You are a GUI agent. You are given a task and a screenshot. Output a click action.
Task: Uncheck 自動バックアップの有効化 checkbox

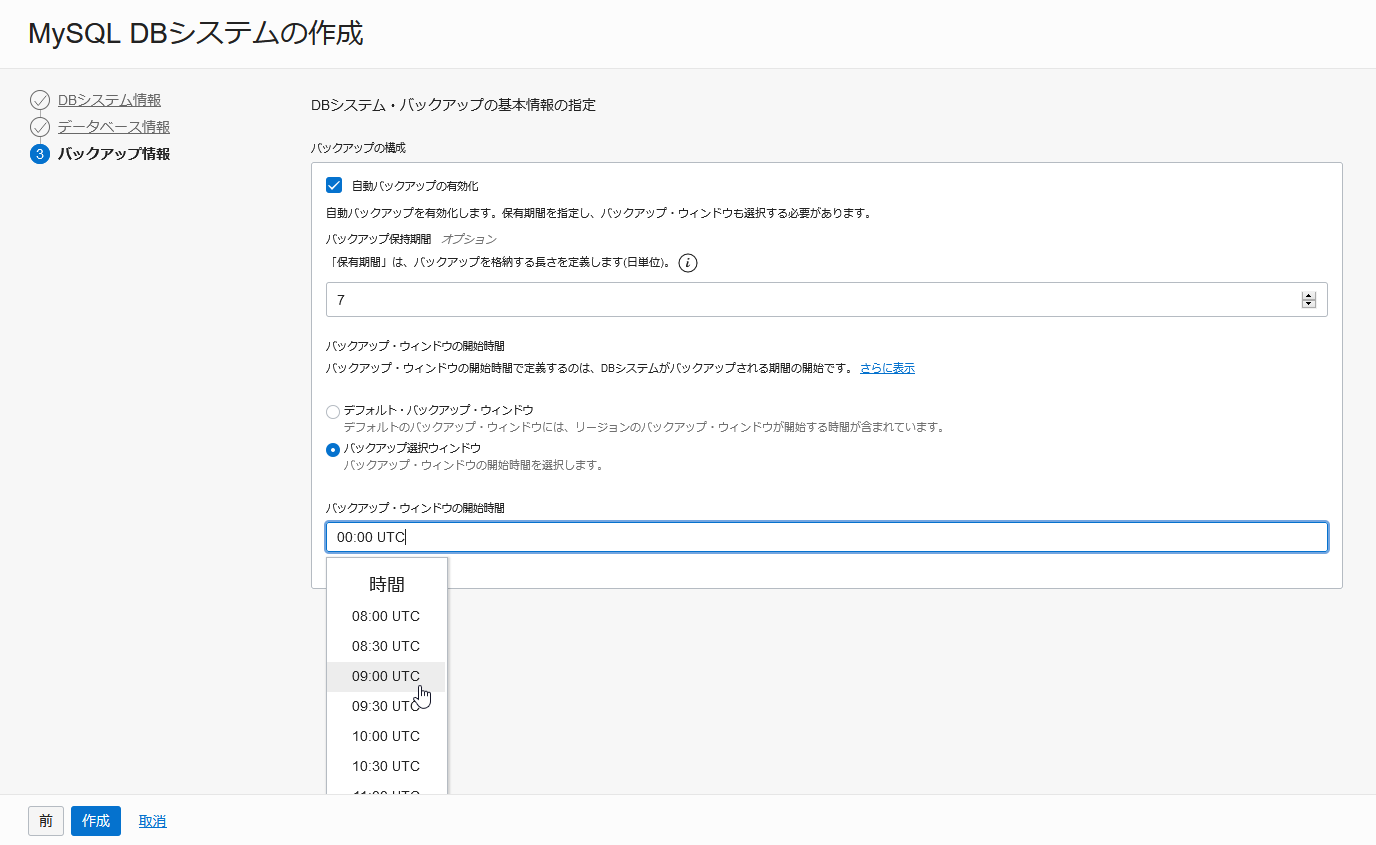point(334,185)
